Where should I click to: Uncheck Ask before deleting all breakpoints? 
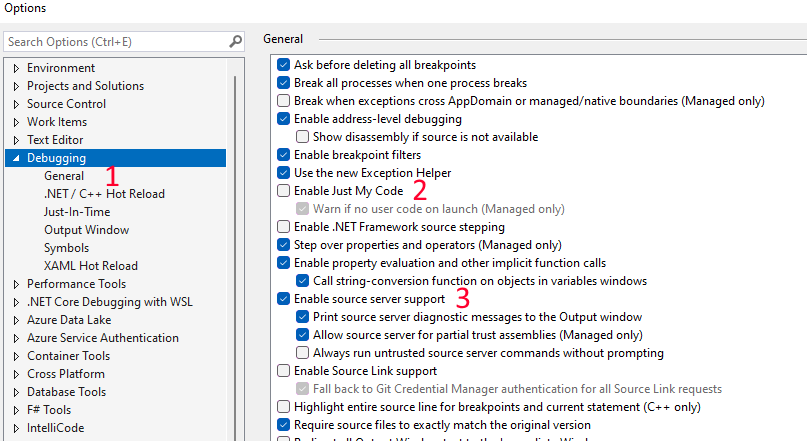[x=284, y=65]
